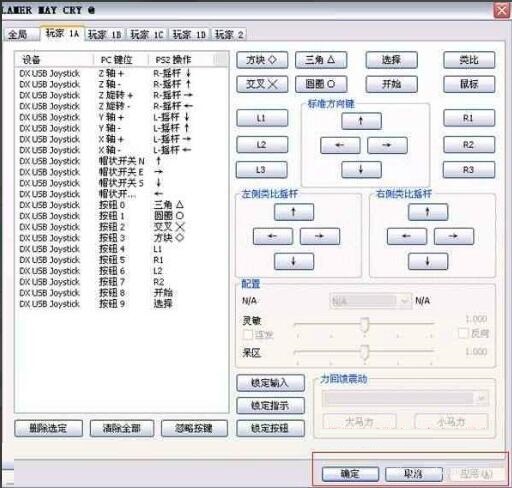Screen dimensions: 512x488
Task: Select the 'X 轴 -' binding row
Action: (x=122, y=150)
